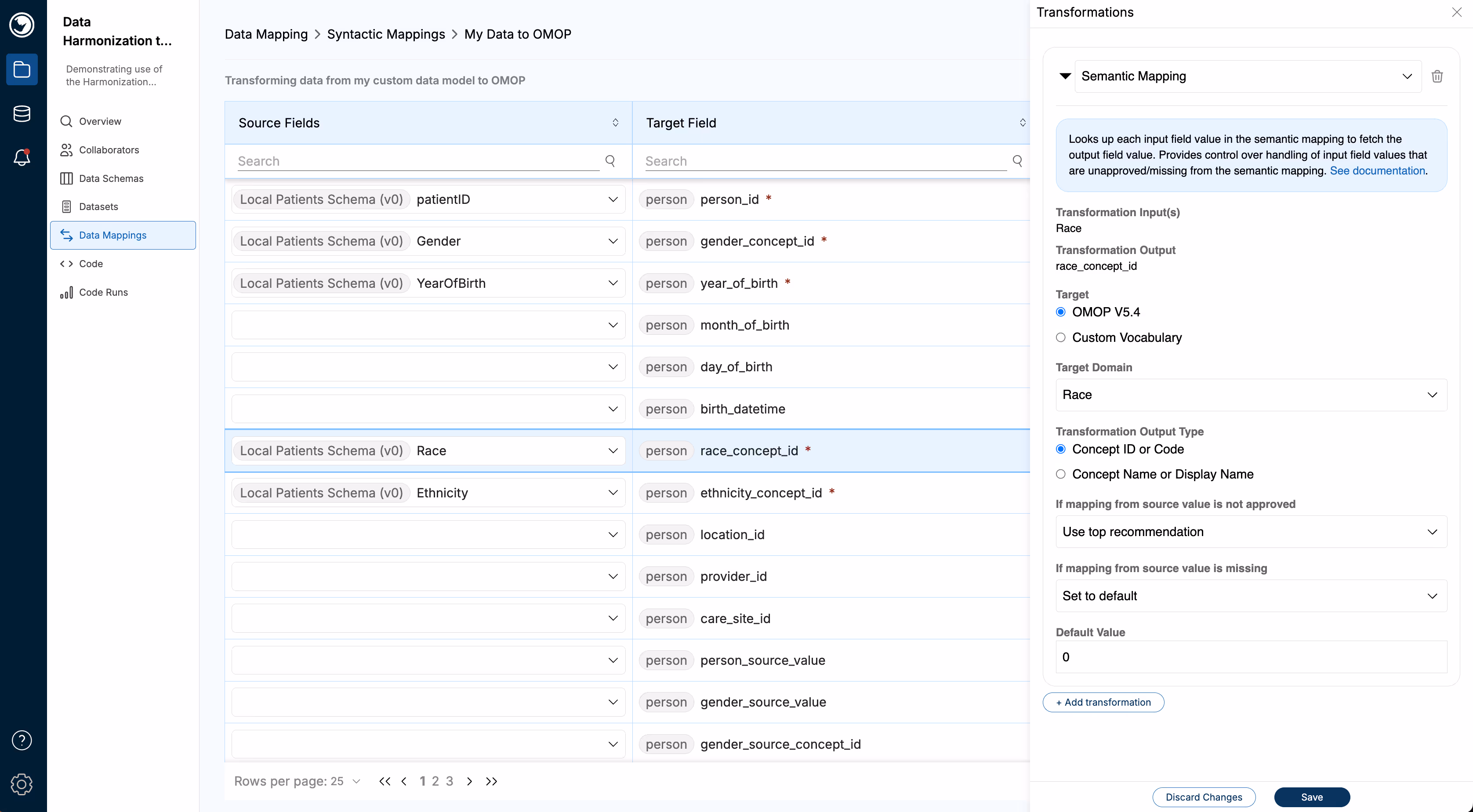Click the Add transformation button

click(x=1103, y=702)
